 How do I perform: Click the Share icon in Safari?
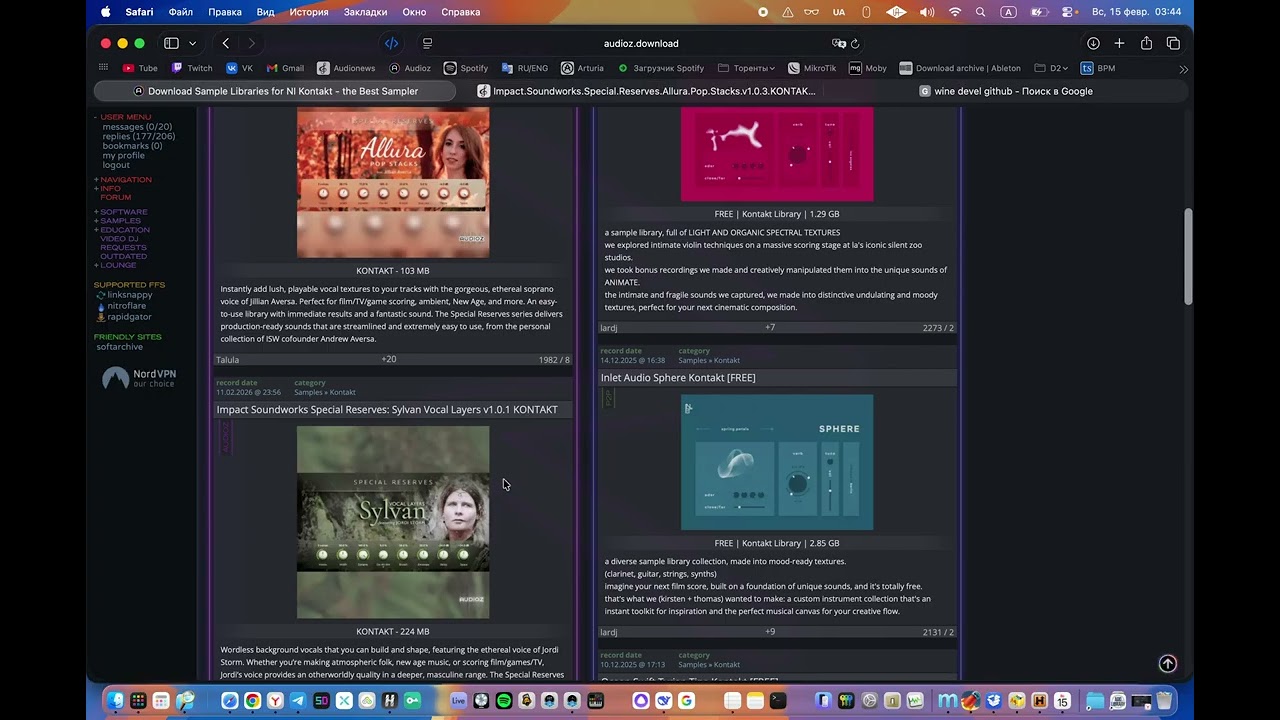pyautogui.click(x=1146, y=43)
